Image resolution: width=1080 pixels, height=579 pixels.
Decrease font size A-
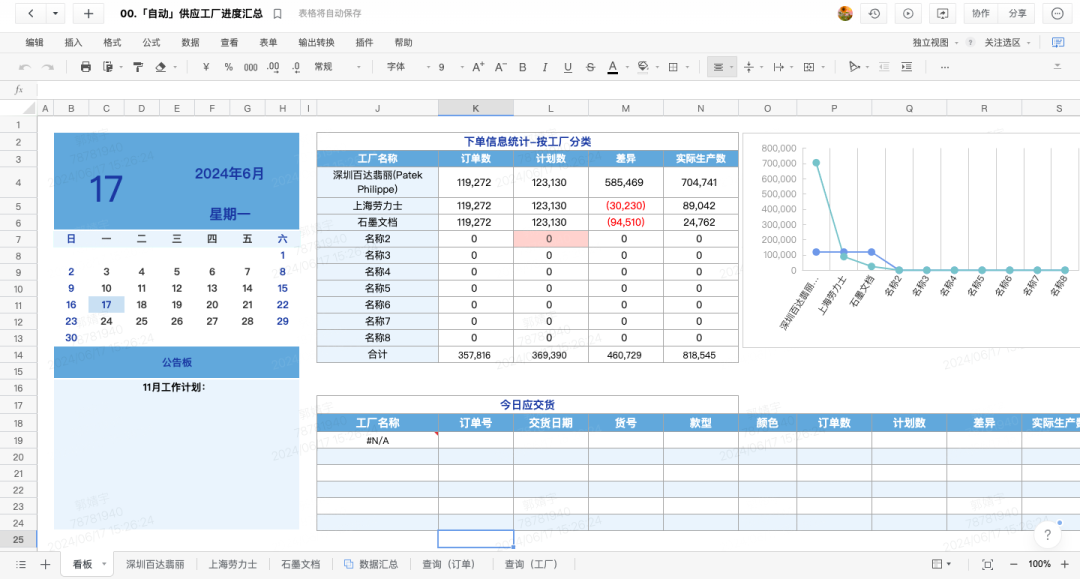pyautogui.click(x=501, y=67)
